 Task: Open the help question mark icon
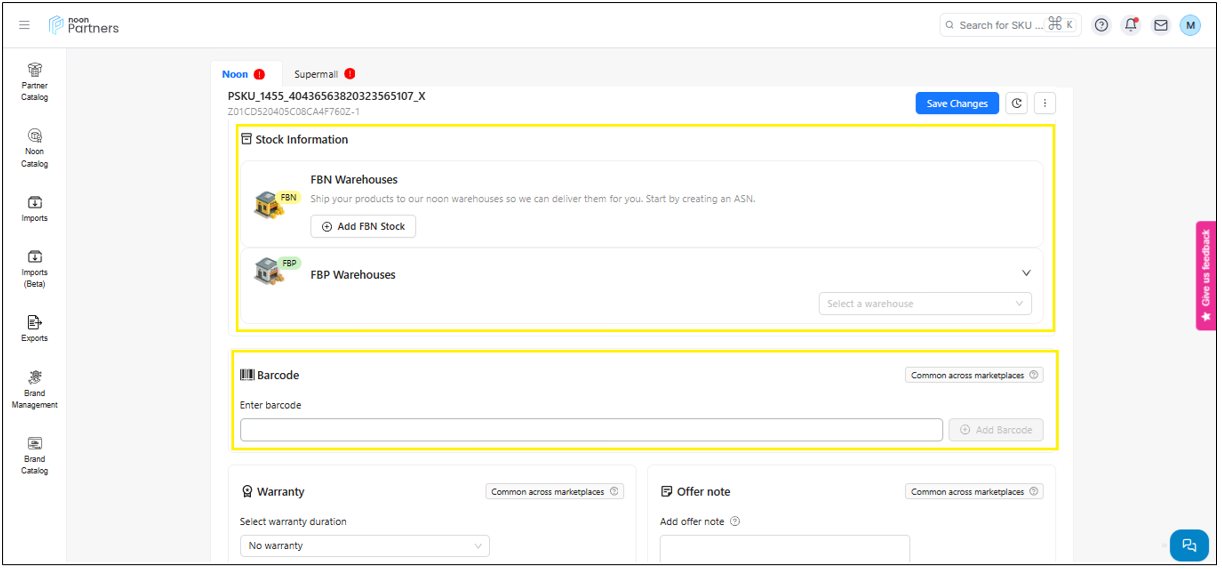pos(1101,25)
